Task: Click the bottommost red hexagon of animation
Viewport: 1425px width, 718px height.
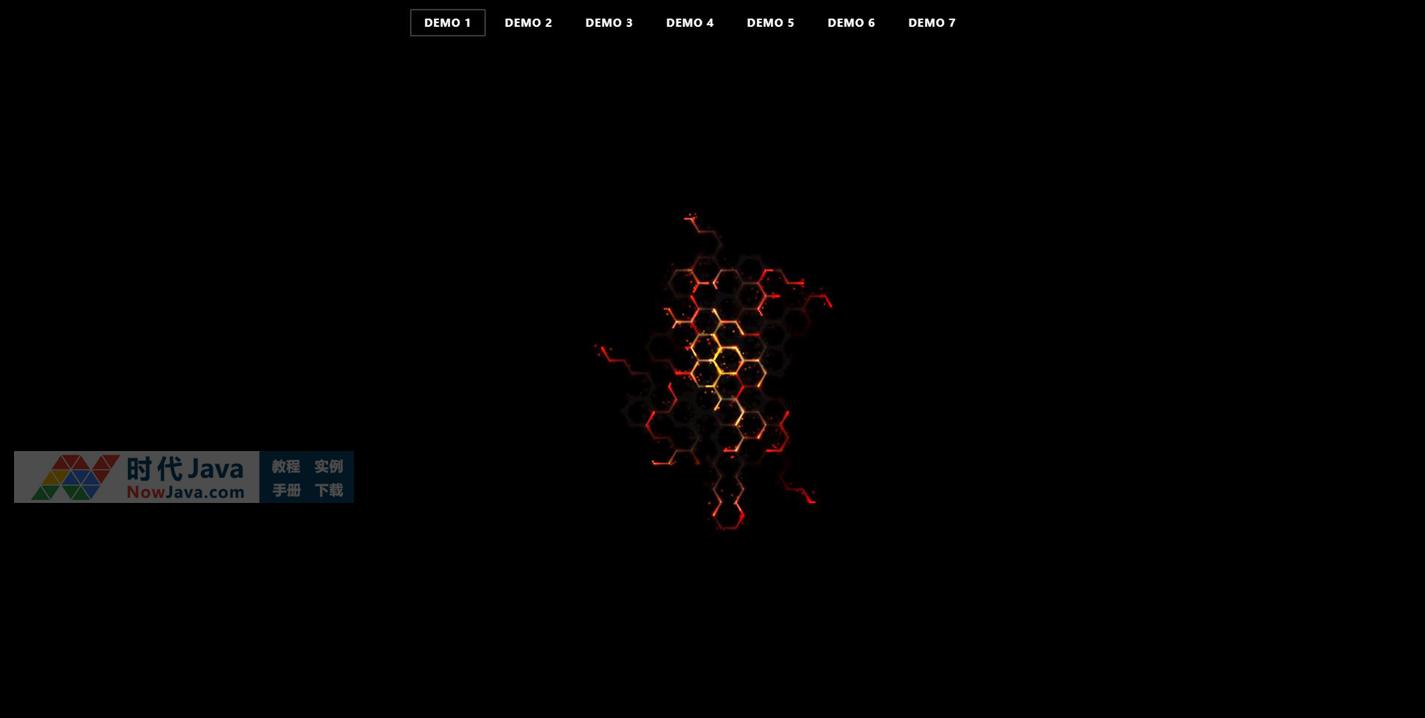Action: coord(728,515)
